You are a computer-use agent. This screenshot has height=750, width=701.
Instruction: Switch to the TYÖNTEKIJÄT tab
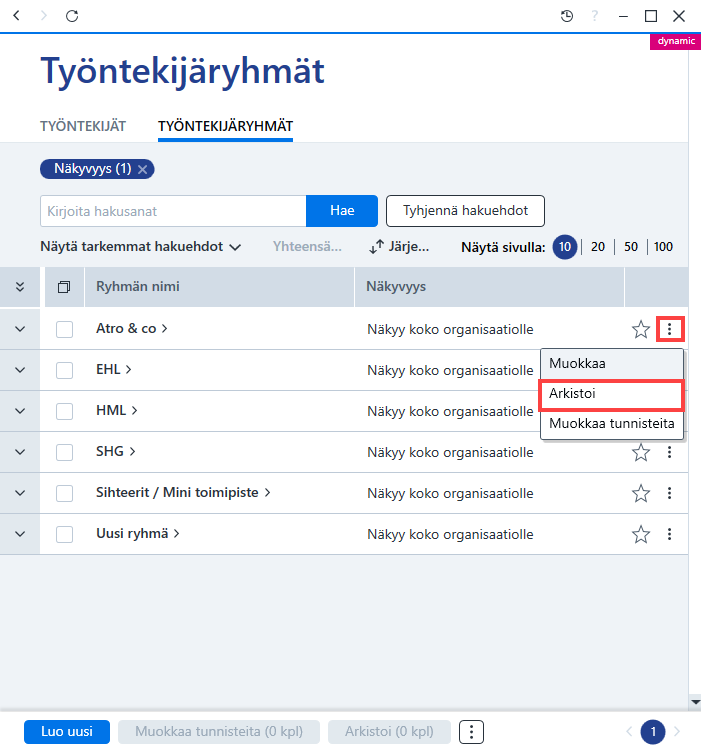click(83, 126)
